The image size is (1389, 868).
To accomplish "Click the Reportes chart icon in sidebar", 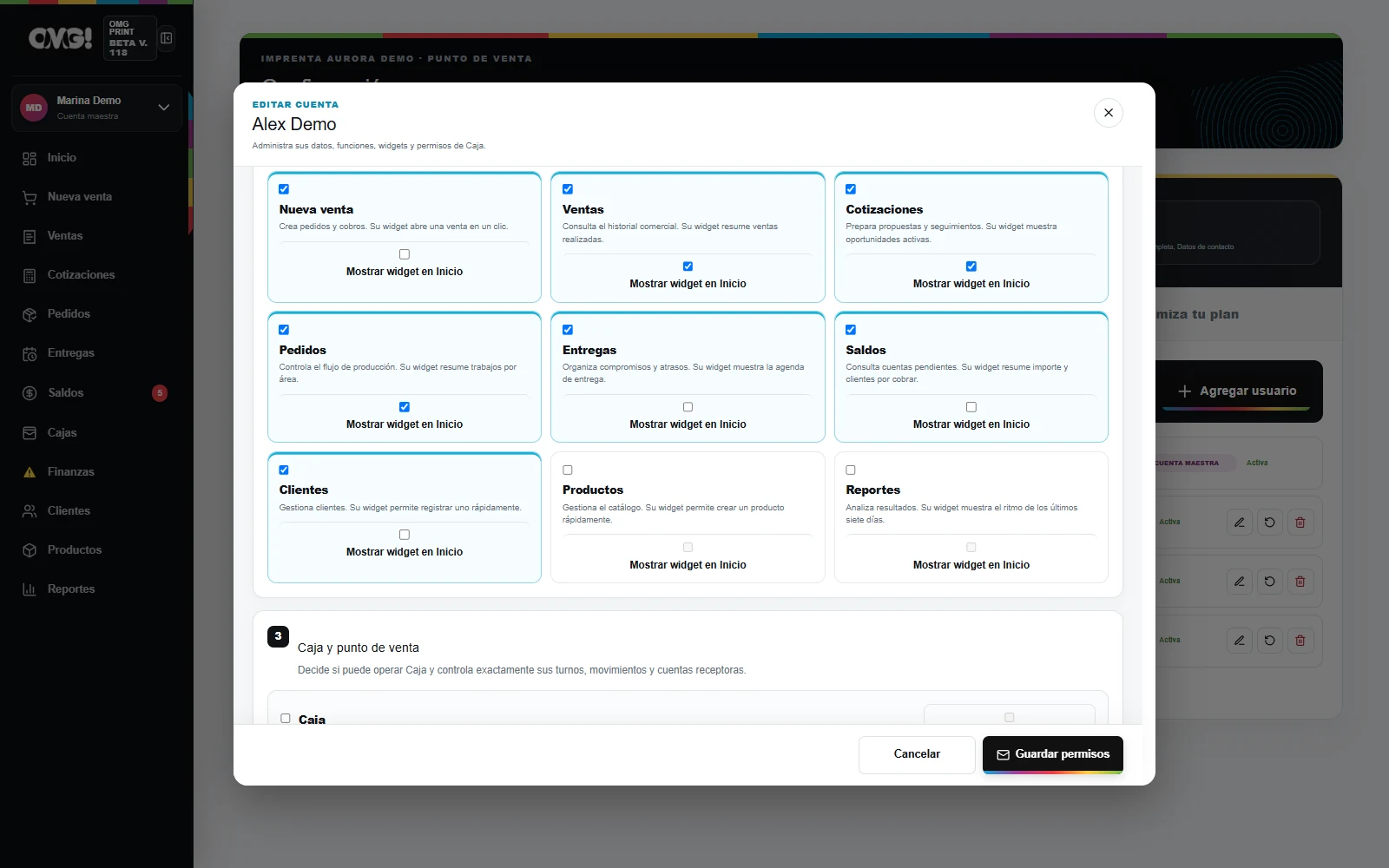I will (30, 589).
